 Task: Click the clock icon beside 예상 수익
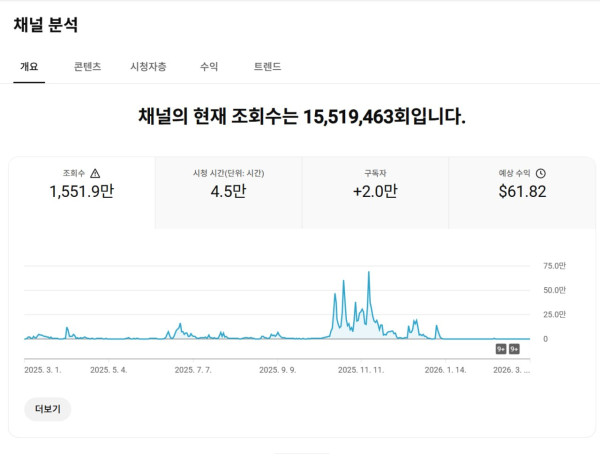coord(541,173)
